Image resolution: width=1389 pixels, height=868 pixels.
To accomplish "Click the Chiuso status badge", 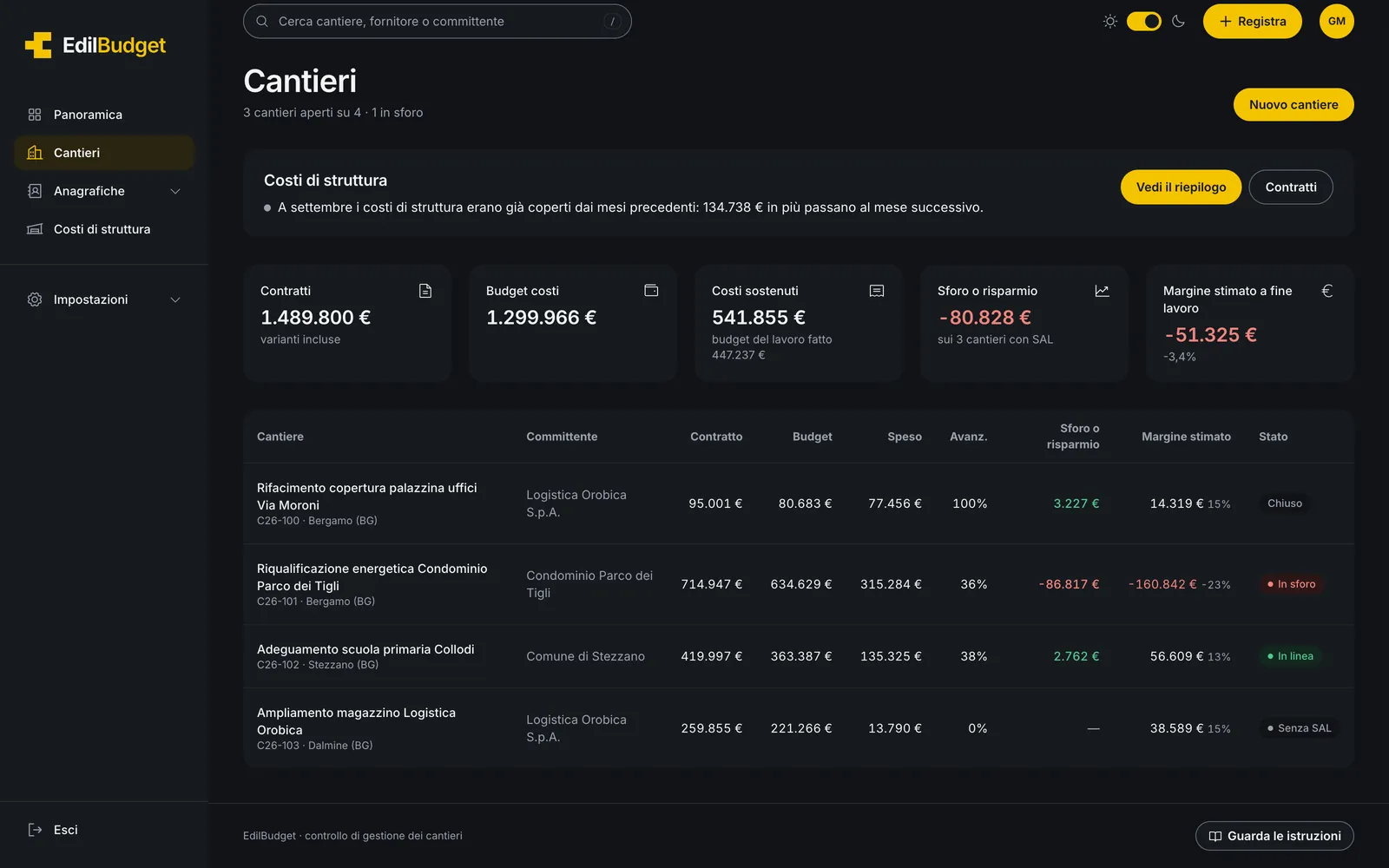I will point(1285,503).
